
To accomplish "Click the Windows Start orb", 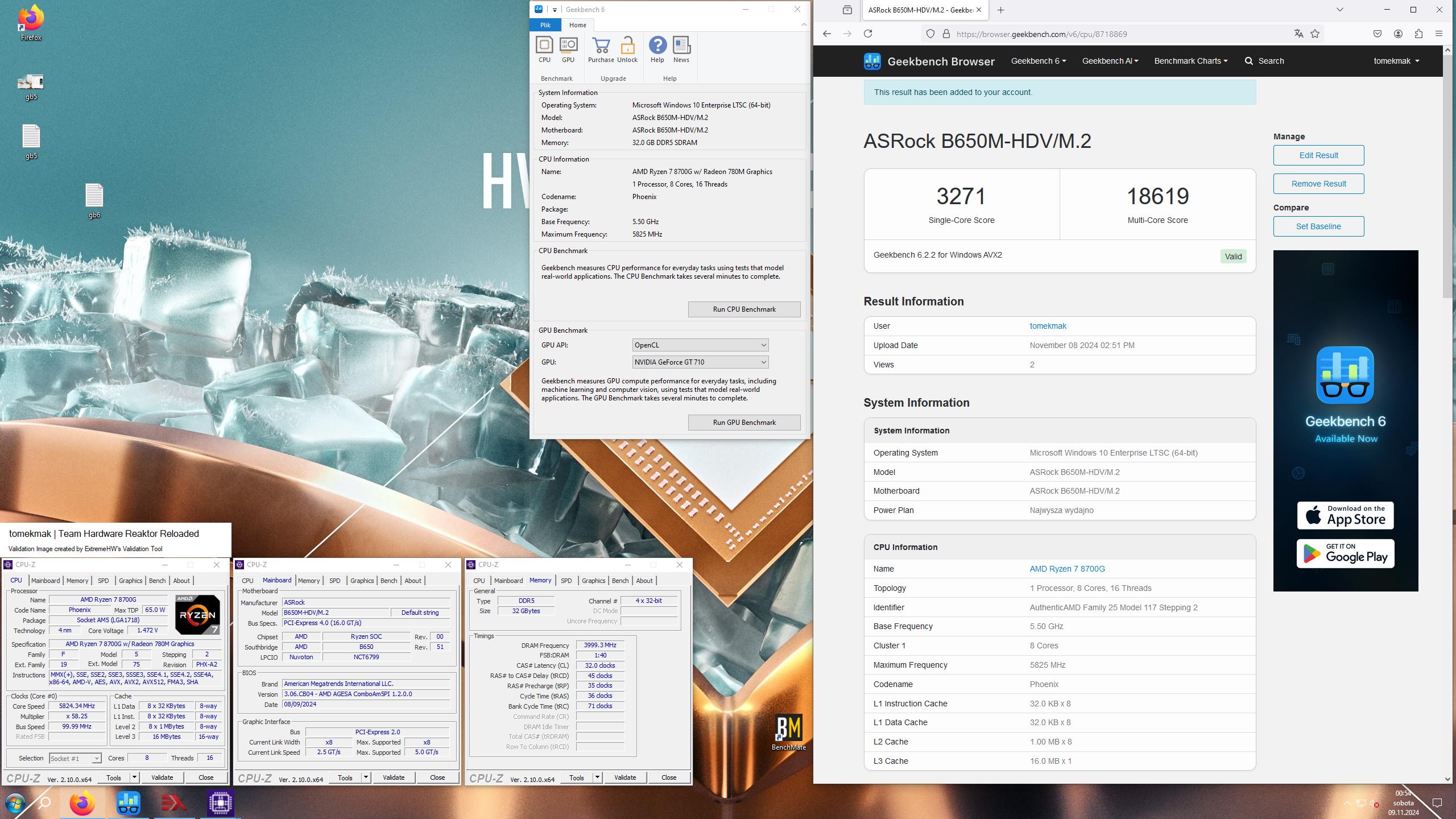I will (x=15, y=803).
